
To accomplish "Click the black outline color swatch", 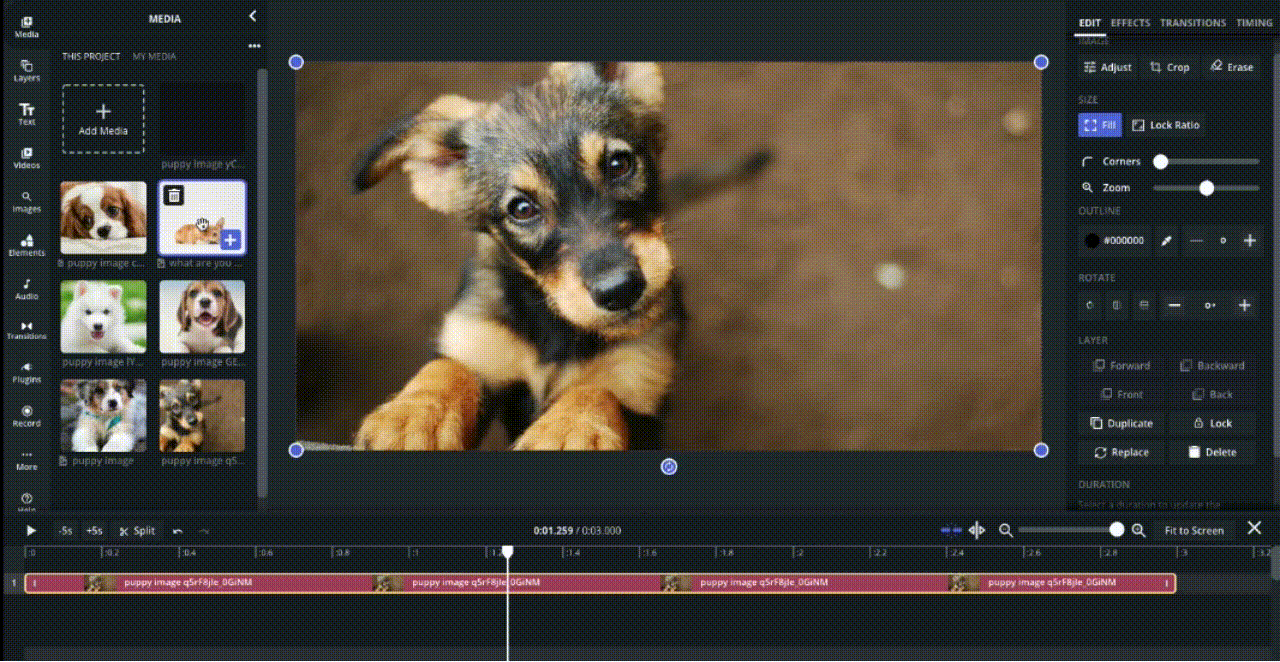I will [x=1092, y=241].
